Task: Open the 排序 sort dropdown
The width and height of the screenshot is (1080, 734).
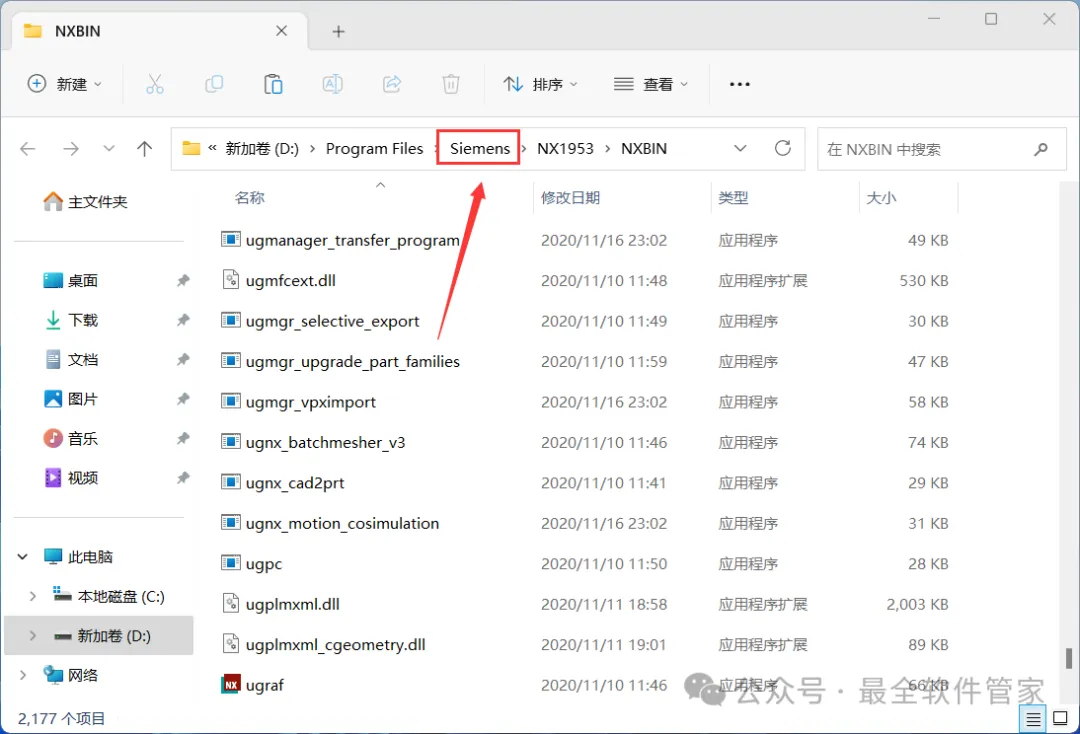Action: [541, 84]
